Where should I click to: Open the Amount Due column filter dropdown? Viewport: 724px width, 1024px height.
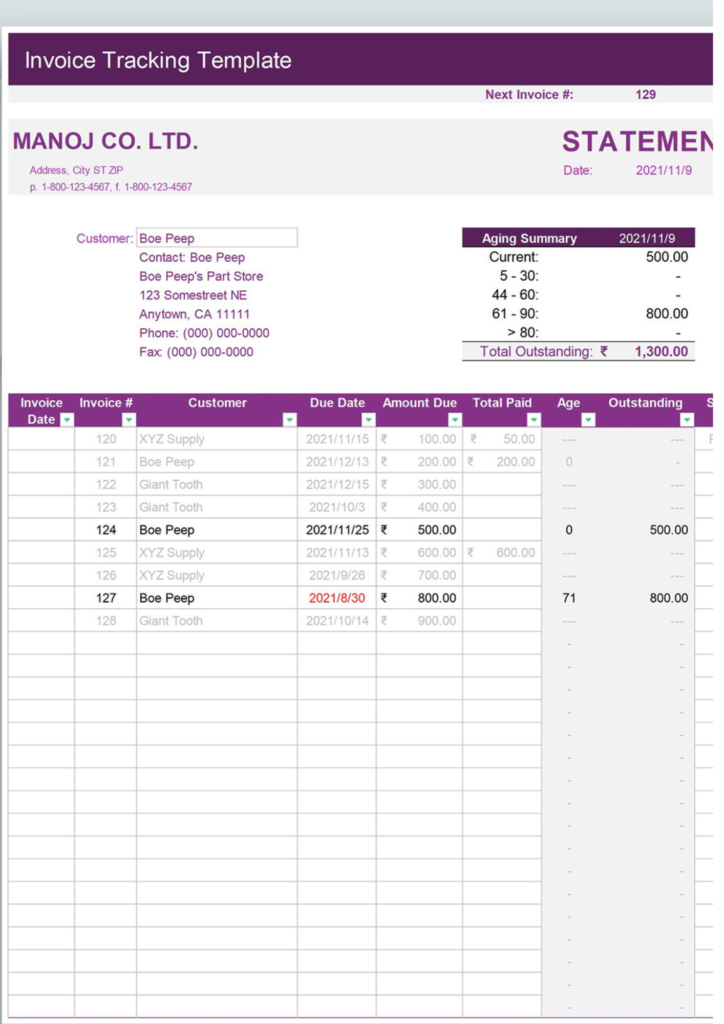(x=455, y=420)
